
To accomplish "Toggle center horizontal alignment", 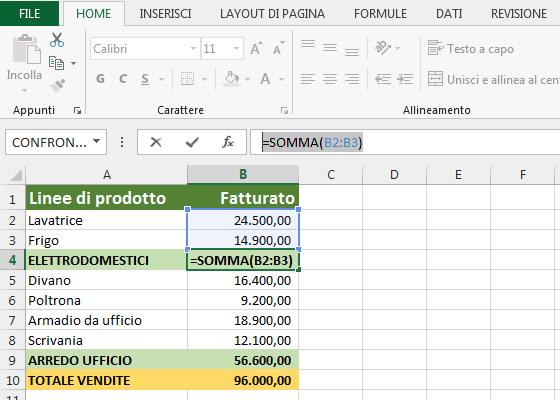I will click(330, 79).
